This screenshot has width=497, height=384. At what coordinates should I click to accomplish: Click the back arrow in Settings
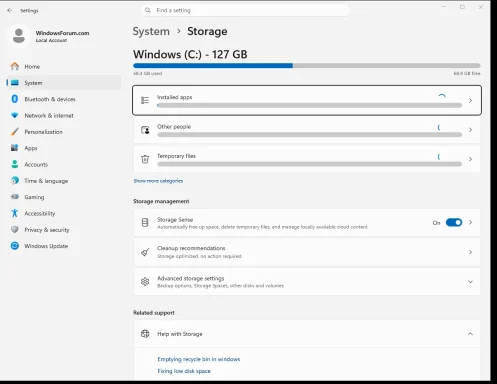point(9,10)
